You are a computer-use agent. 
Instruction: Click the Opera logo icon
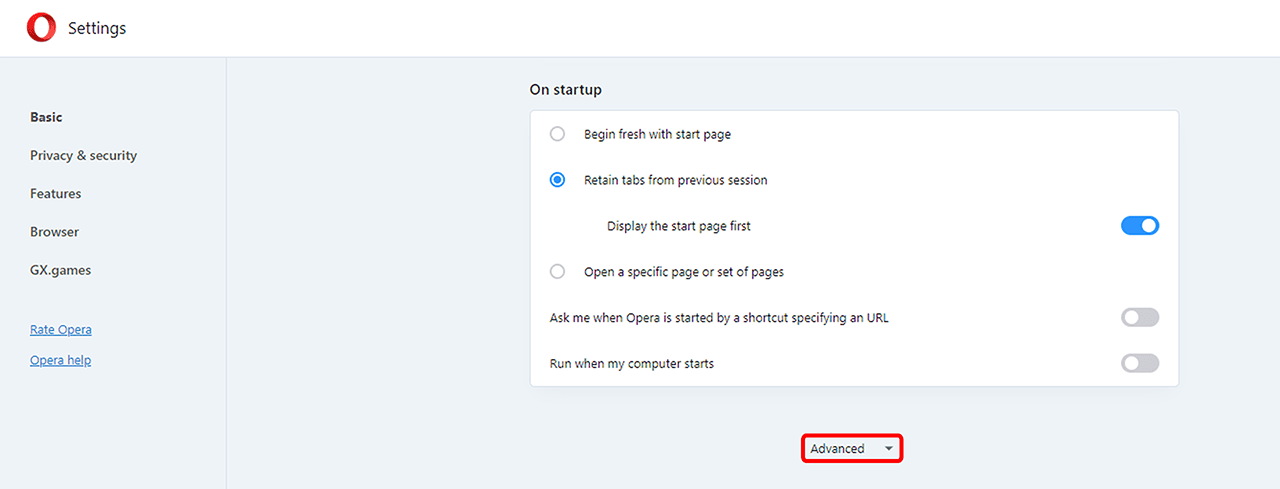41,28
